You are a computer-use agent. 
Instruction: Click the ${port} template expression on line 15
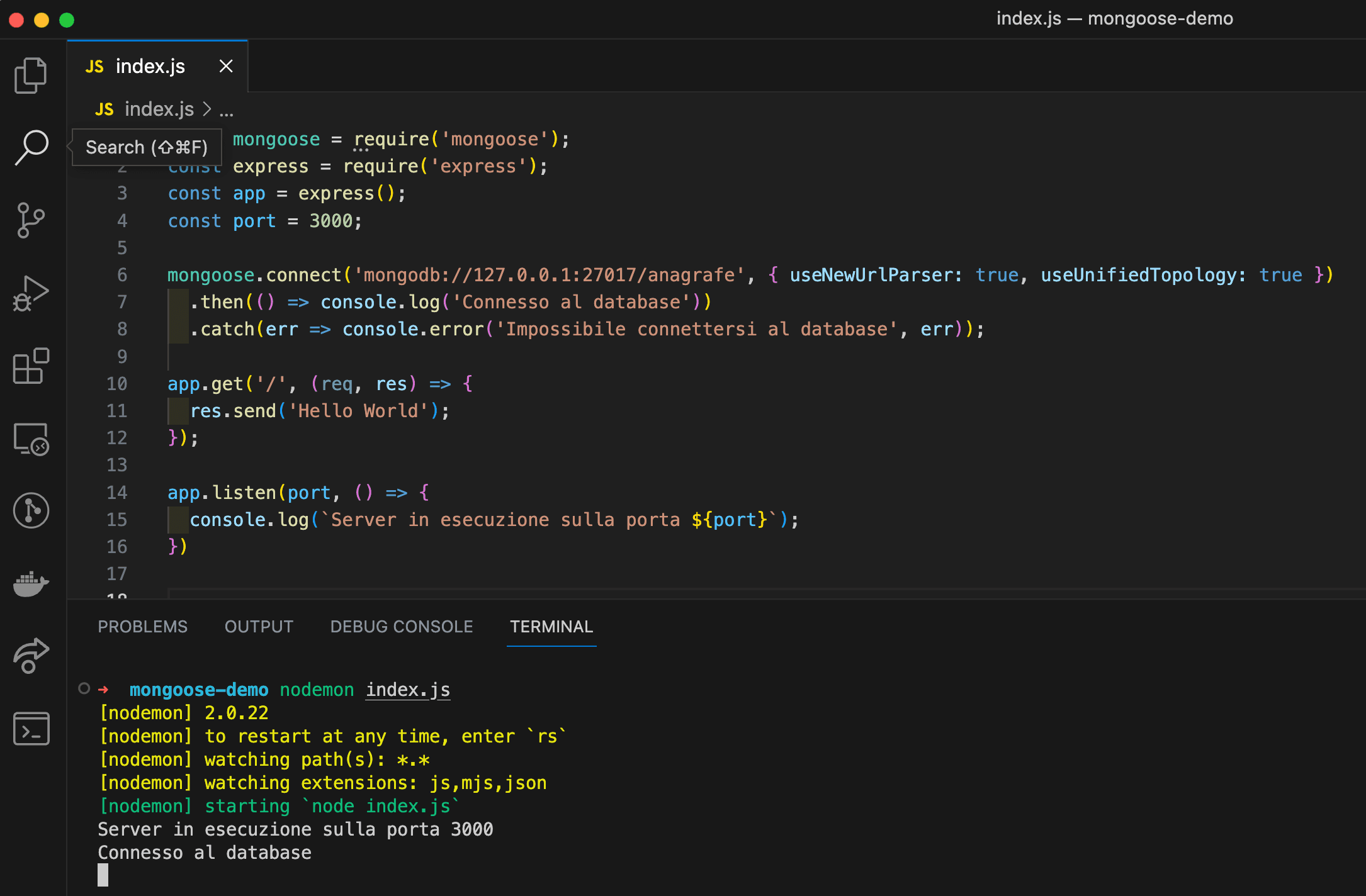(729, 520)
